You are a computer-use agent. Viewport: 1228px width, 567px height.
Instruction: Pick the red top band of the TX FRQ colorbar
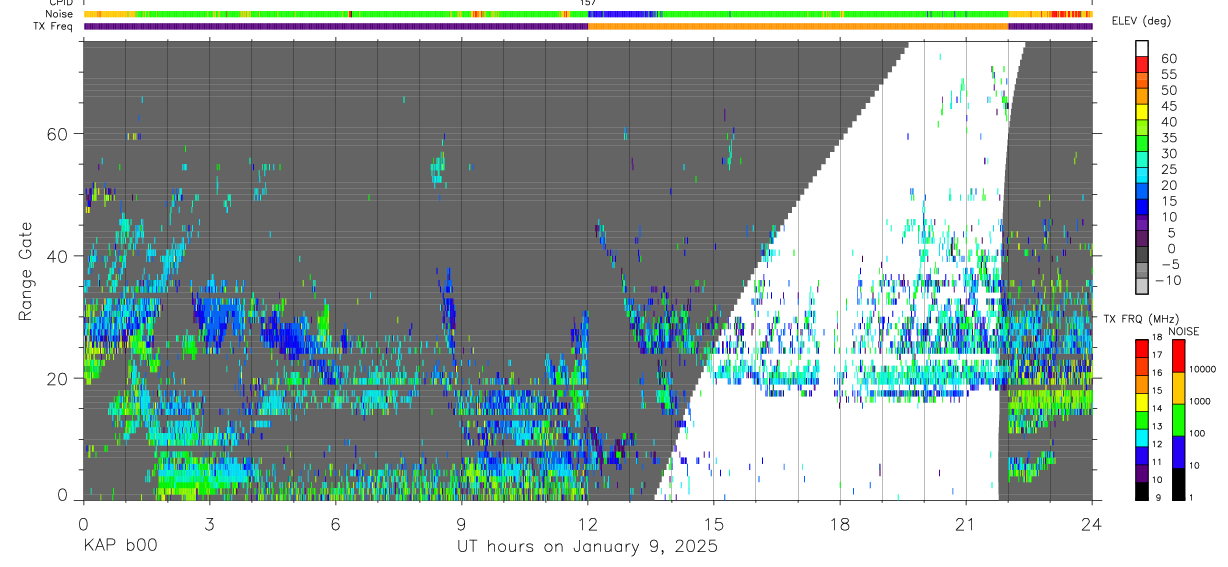pos(1142,348)
